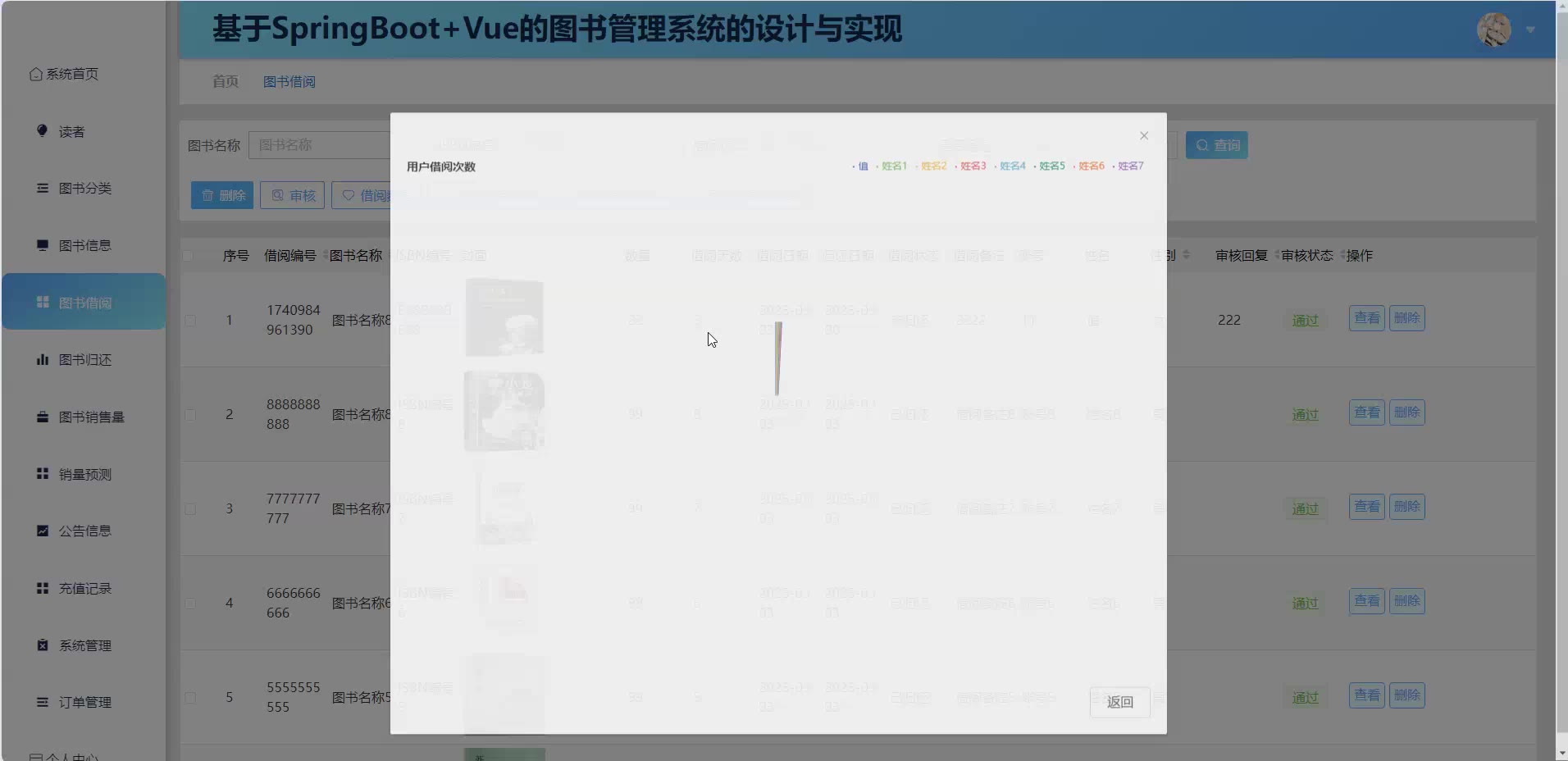The image size is (1568, 761).
Task: Click the 姓名4 legend color marker
Action: [996, 166]
